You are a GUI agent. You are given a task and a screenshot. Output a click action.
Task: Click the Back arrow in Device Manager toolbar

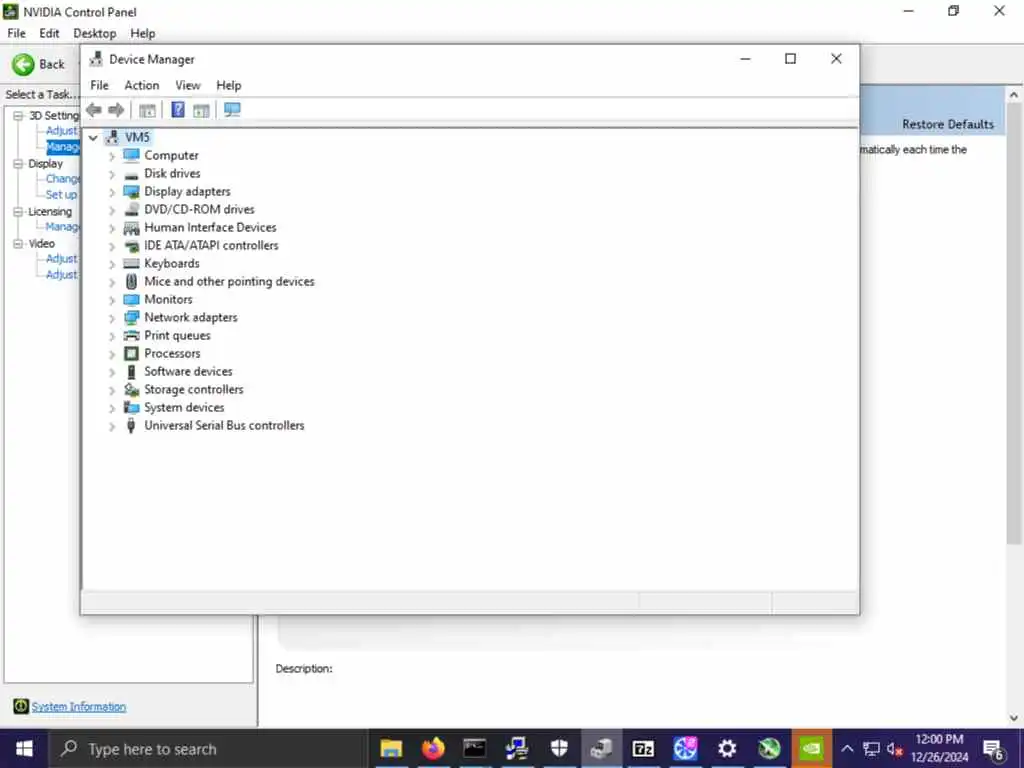(94, 110)
